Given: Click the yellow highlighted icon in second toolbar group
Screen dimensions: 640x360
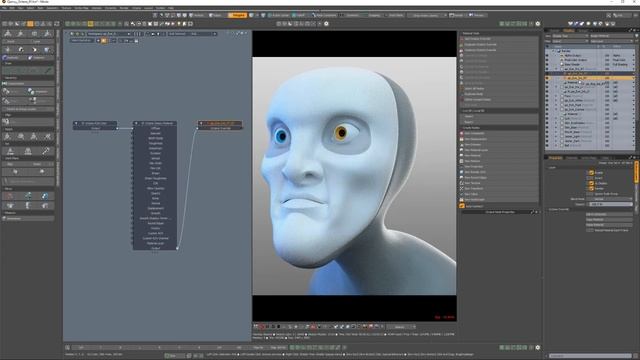Looking at the screenshot, I should point(90,24).
